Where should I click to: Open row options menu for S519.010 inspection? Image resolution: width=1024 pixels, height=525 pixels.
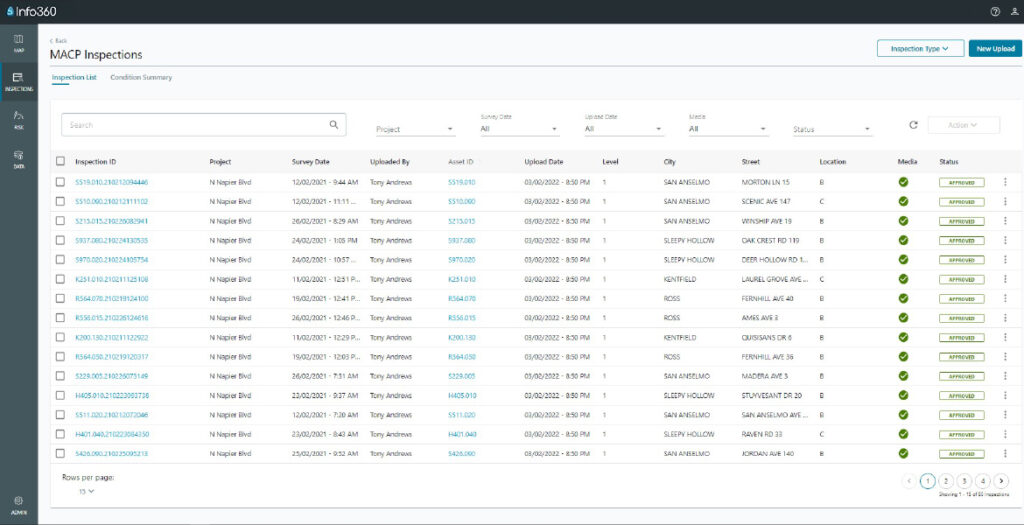pyautogui.click(x=1005, y=183)
